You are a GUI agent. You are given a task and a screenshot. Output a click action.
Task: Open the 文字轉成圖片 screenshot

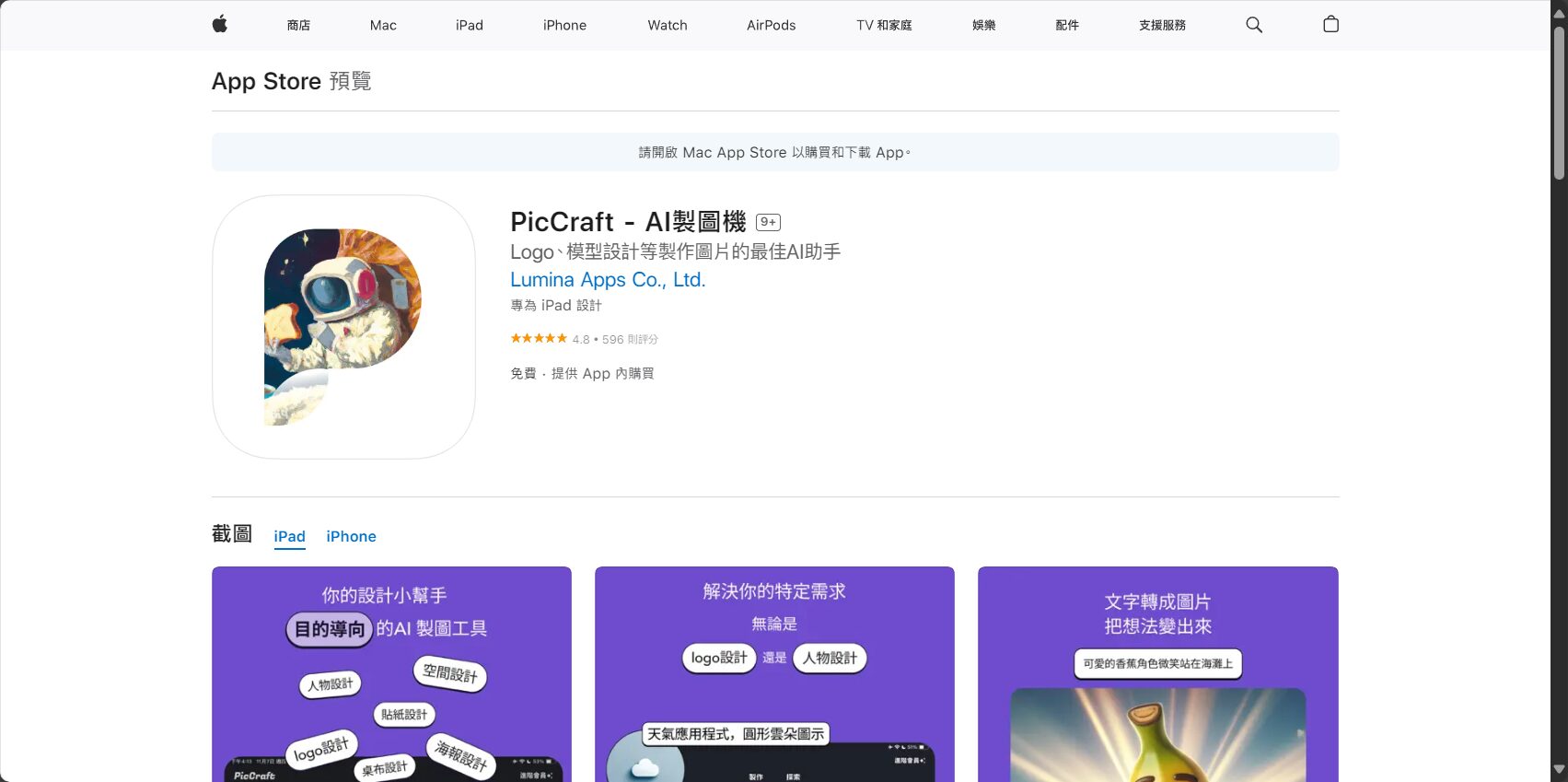[1157, 674]
